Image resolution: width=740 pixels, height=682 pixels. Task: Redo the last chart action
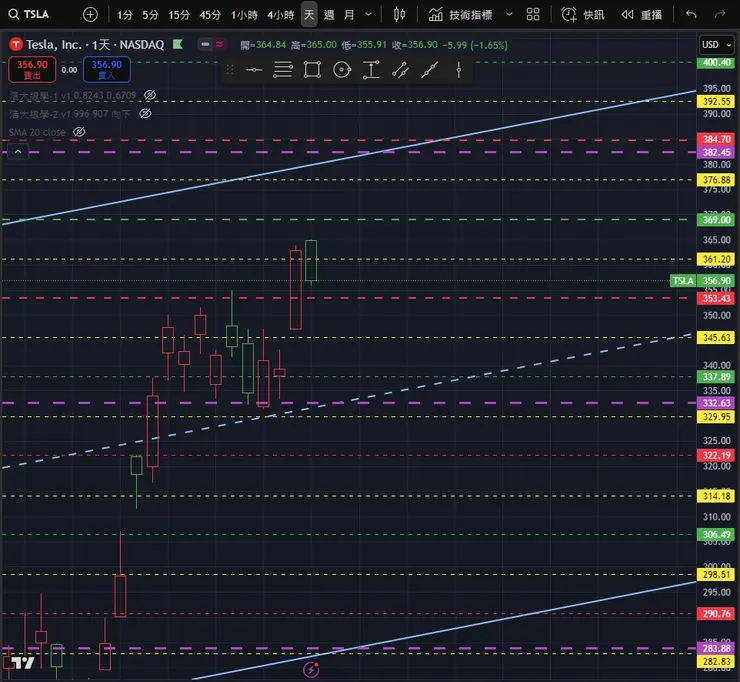pyautogui.click(x=720, y=15)
